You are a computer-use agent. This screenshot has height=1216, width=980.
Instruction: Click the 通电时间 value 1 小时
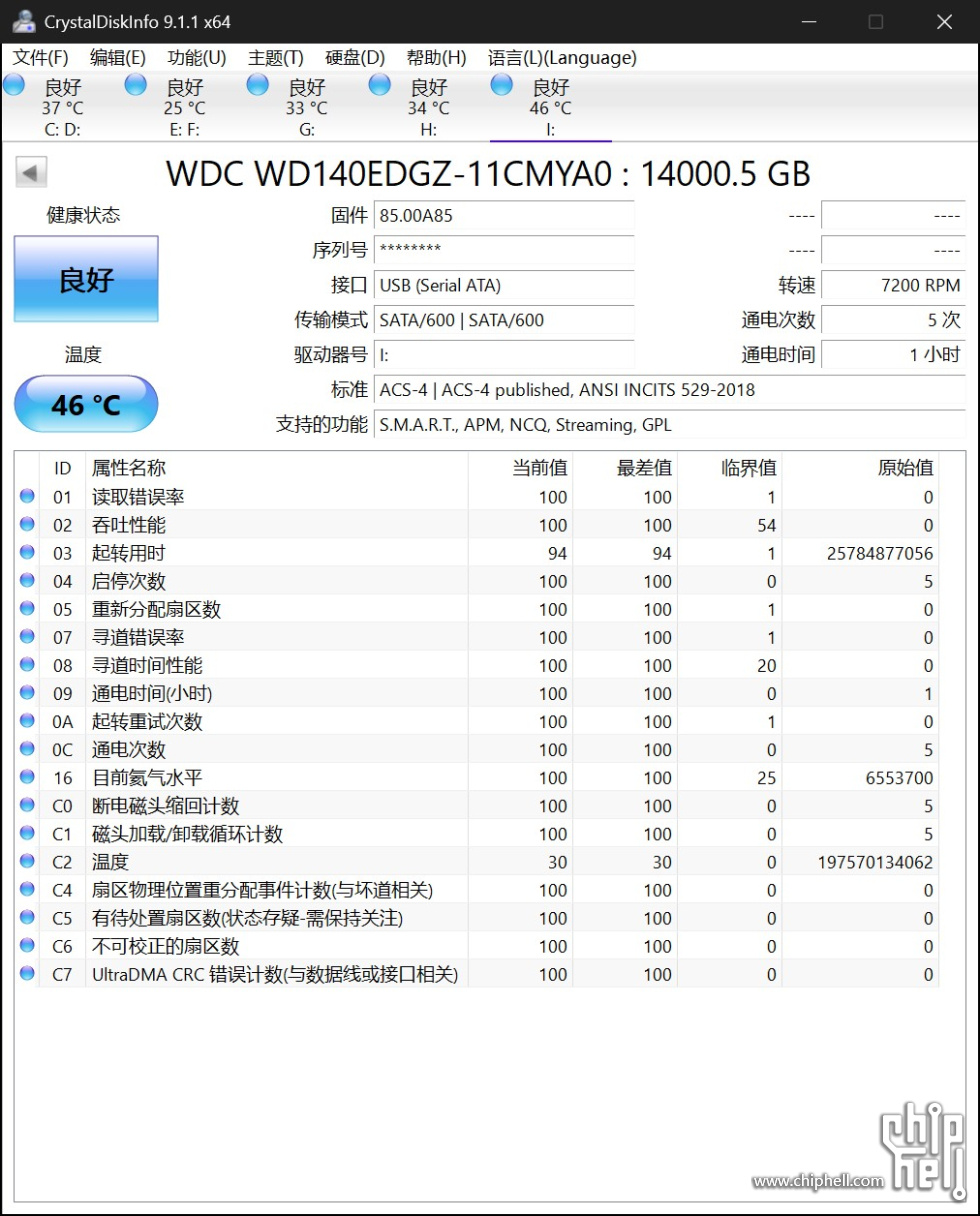click(894, 354)
